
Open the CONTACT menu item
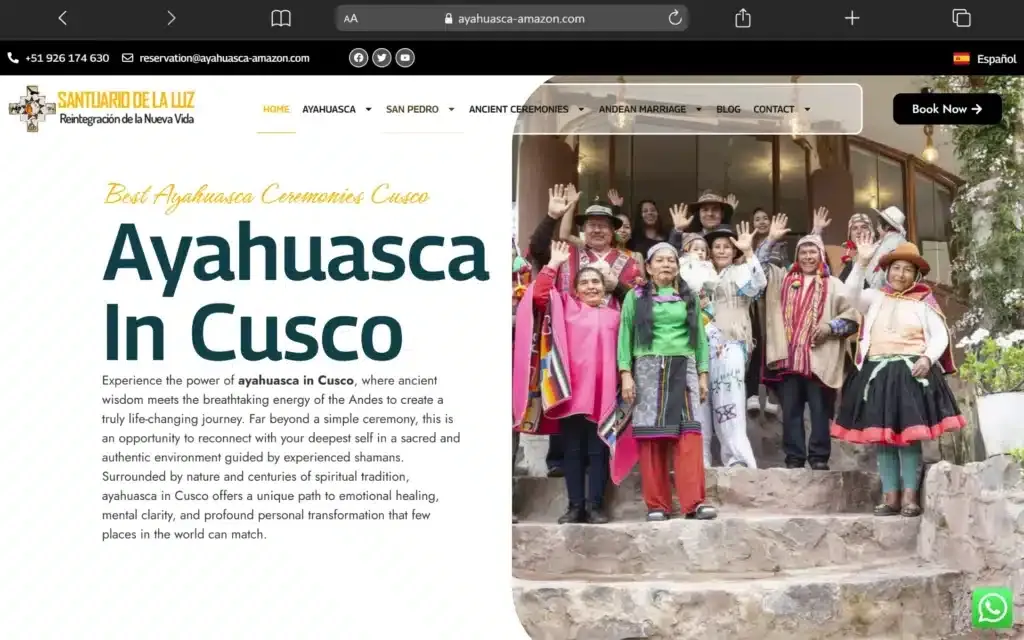click(x=773, y=109)
